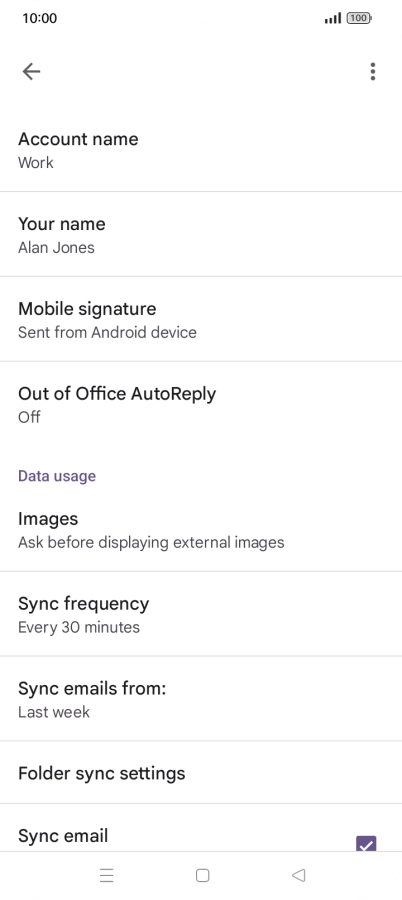Check the battery indicator in status bar
402x900 pixels.
pos(359,18)
